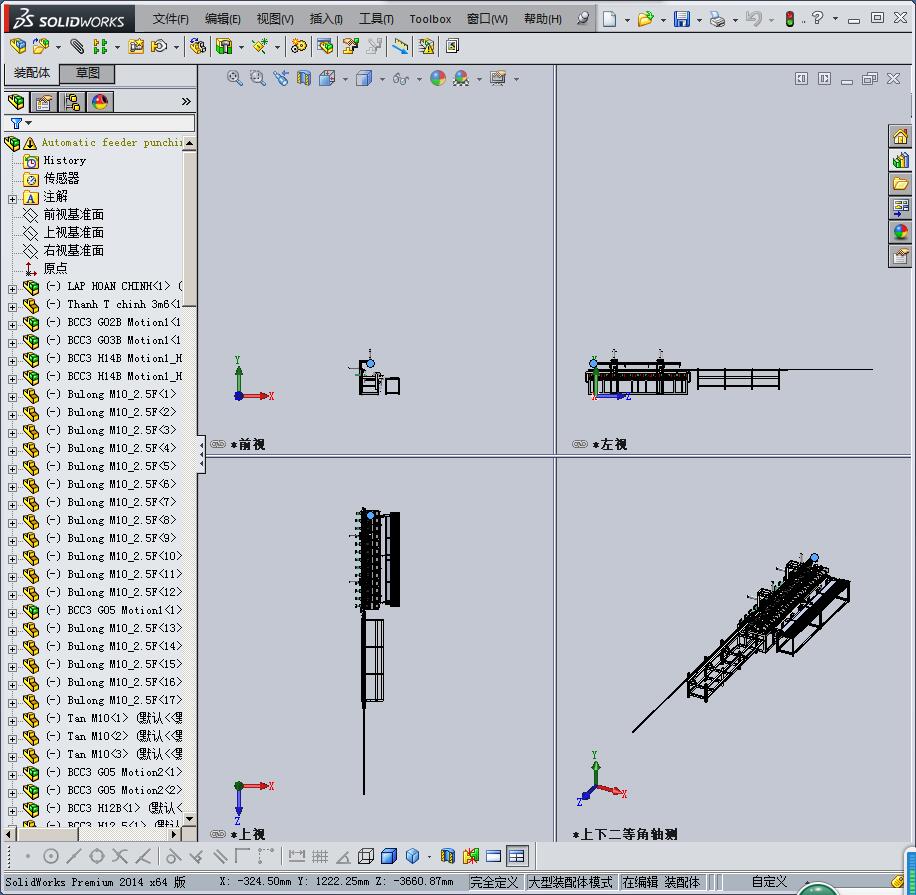
Task: Toggle Shaded display mode cube at bottom
Action: click(x=388, y=856)
